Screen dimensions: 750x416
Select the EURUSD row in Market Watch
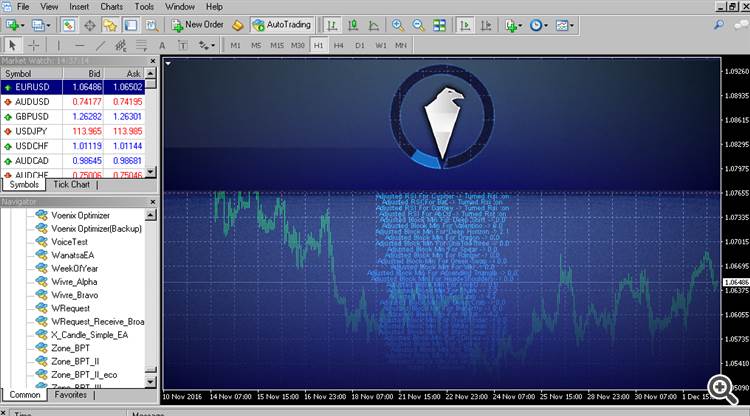pyautogui.click(x=73, y=87)
